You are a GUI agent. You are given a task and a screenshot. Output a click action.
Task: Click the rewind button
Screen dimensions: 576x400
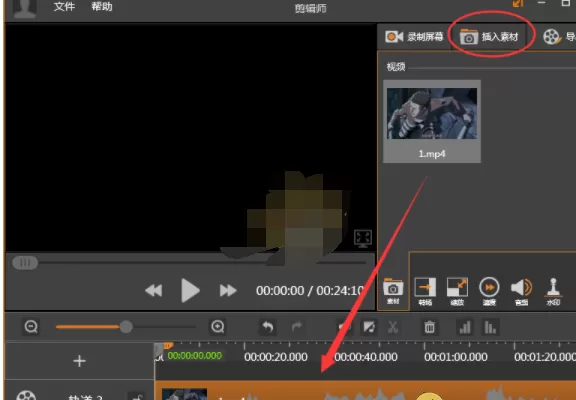(154, 291)
